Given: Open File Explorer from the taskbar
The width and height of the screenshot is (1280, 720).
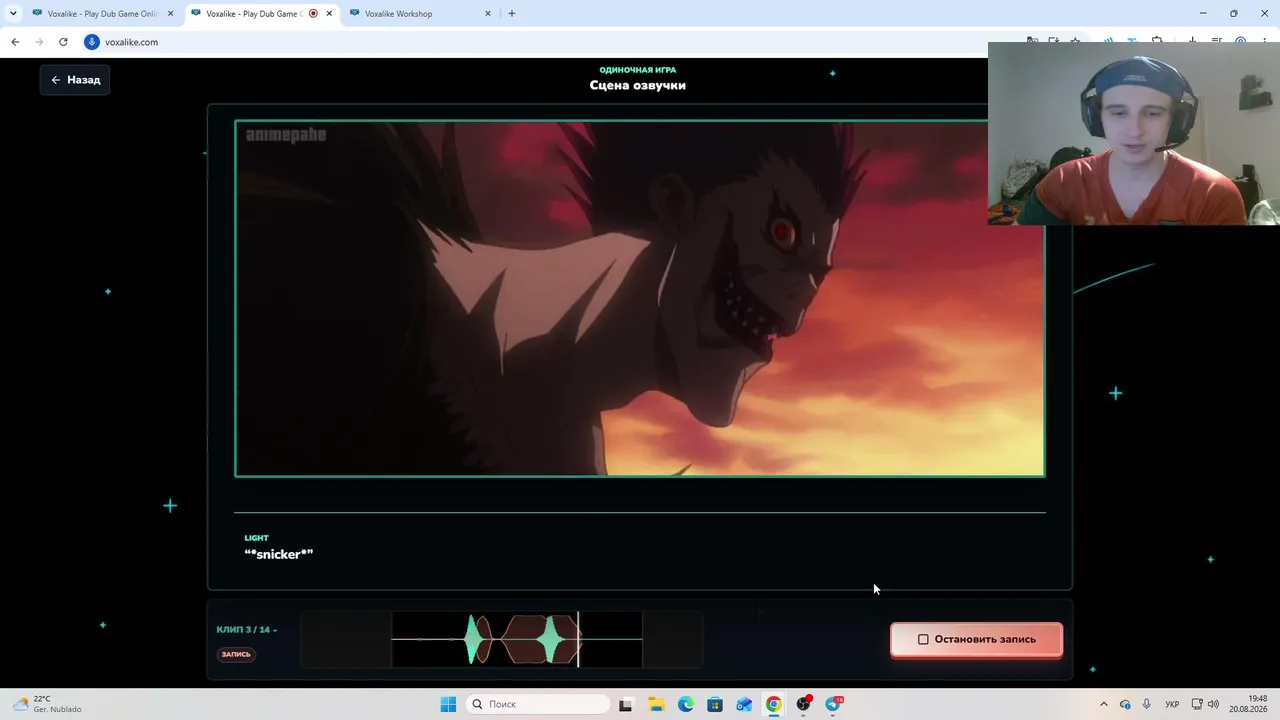Looking at the screenshot, I should (656, 704).
